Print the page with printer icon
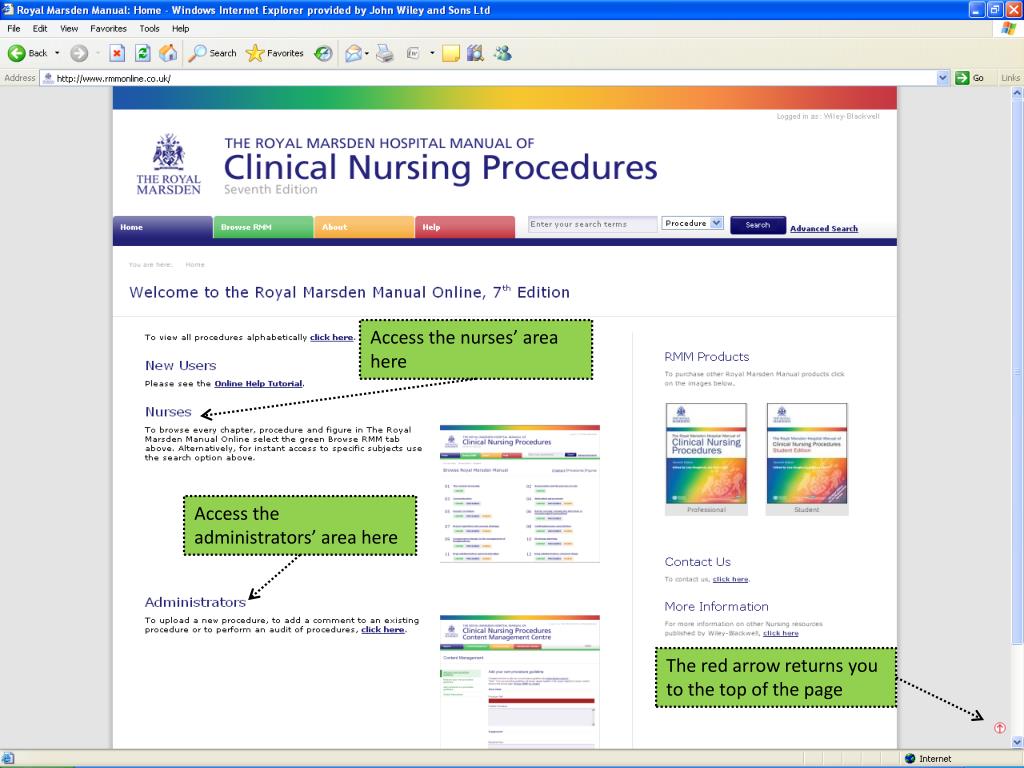 [x=385, y=53]
